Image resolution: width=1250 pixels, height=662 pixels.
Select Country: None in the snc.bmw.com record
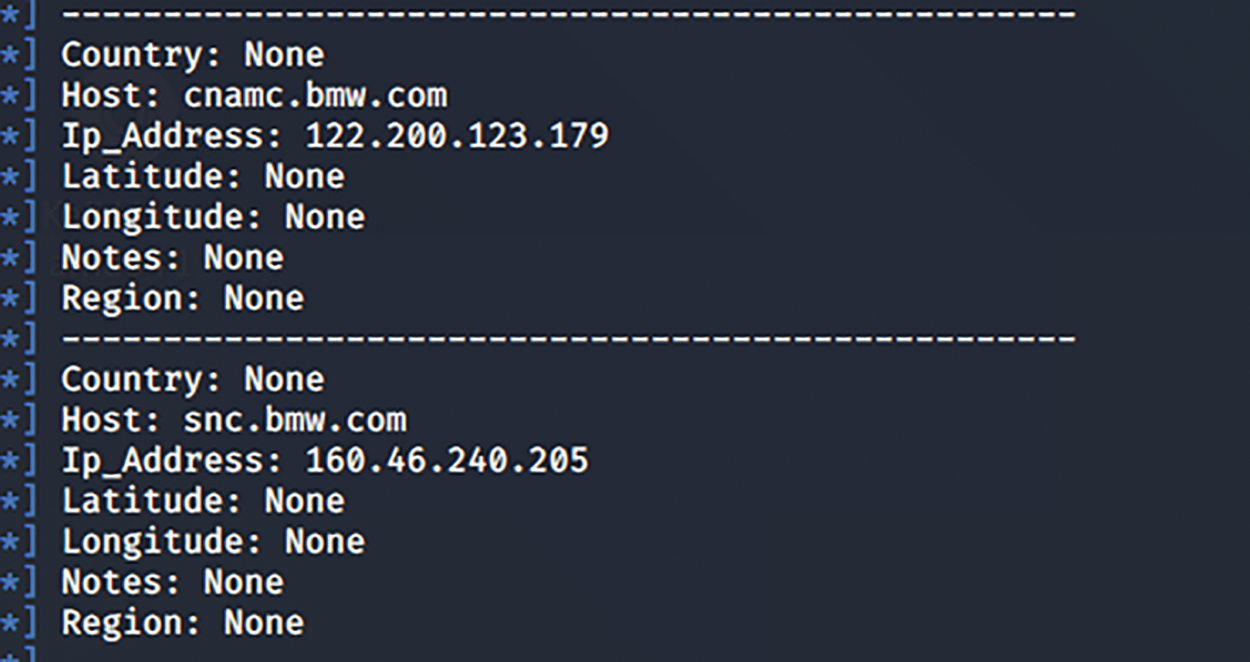click(x=193, y=379)
